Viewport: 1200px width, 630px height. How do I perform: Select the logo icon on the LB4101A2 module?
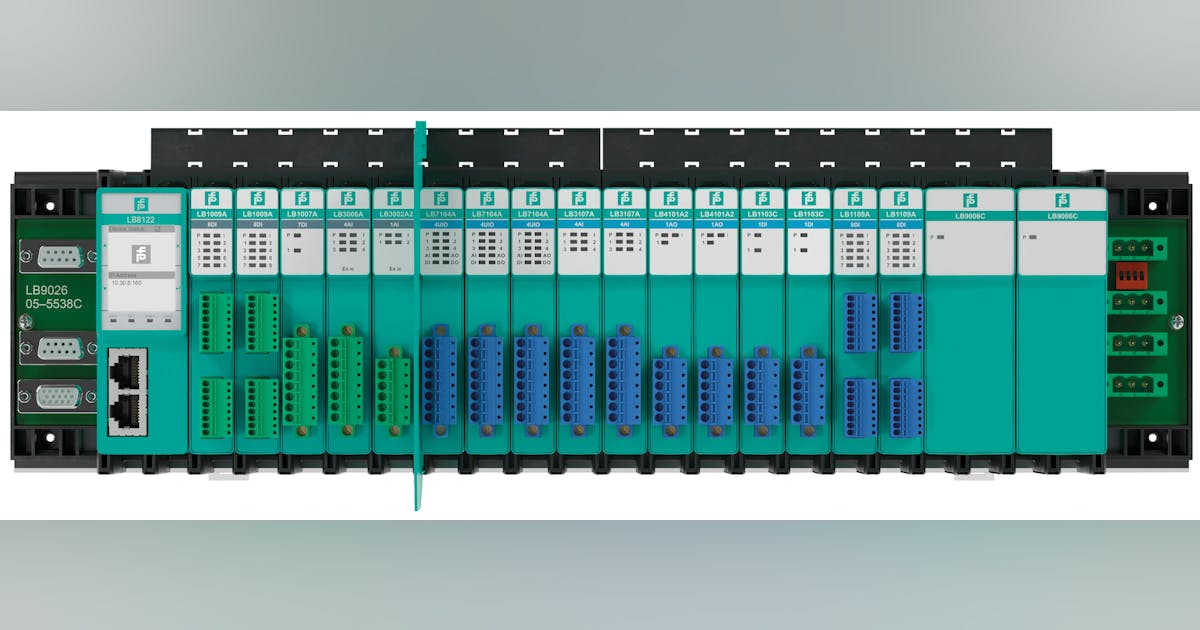tap(670, 198)
